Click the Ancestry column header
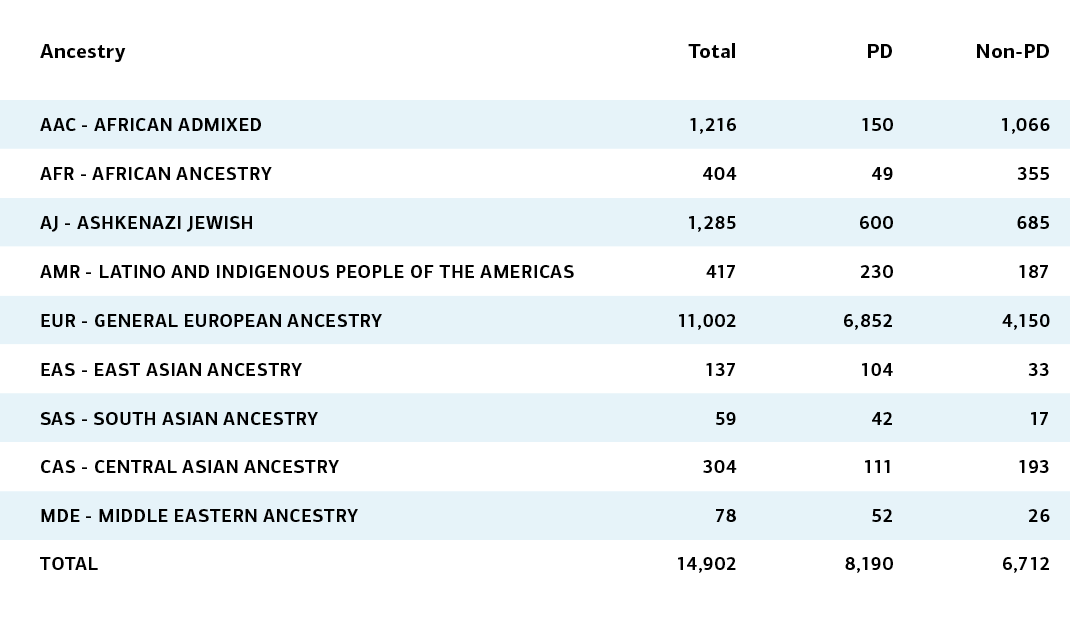This screenshot has width=1070, height=640. [x=83, y=52]
